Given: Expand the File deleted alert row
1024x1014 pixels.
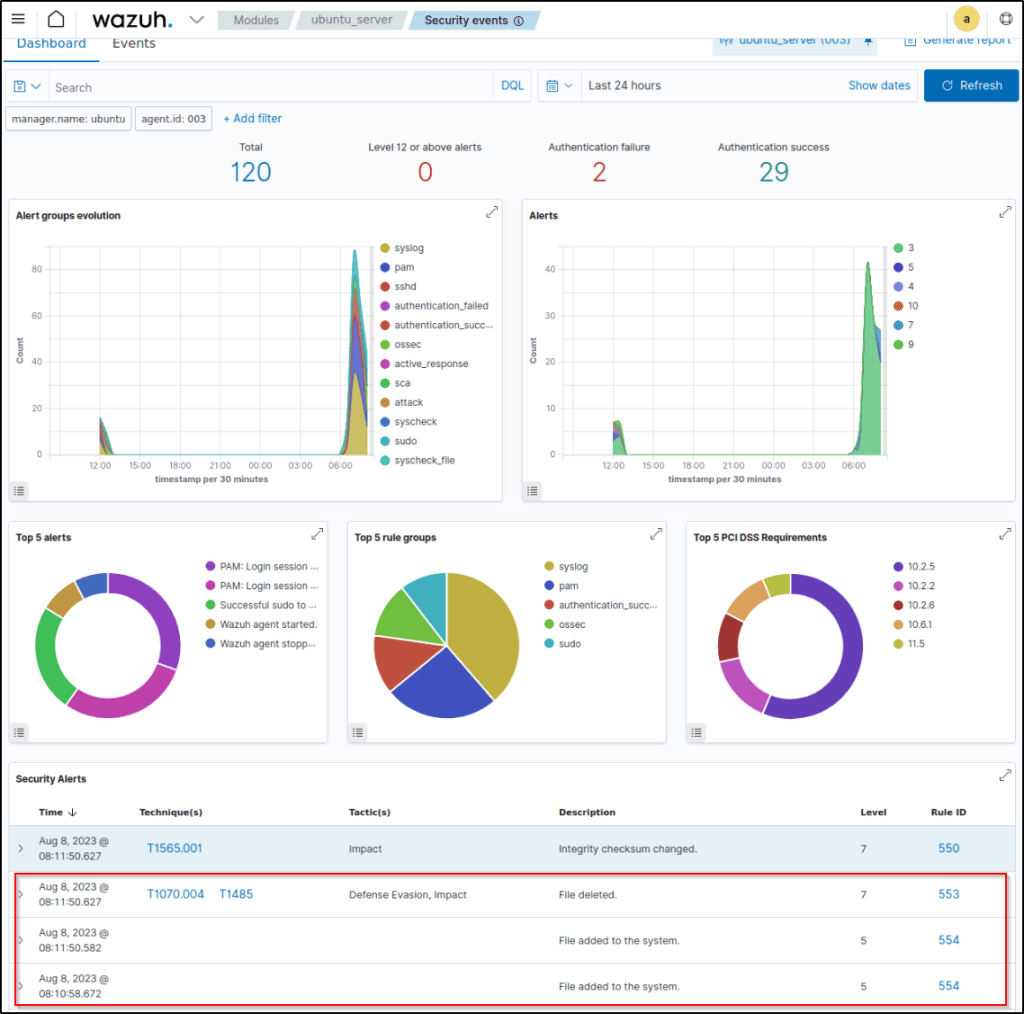Looking at the screenshot, I should click(x=21, y=895).
